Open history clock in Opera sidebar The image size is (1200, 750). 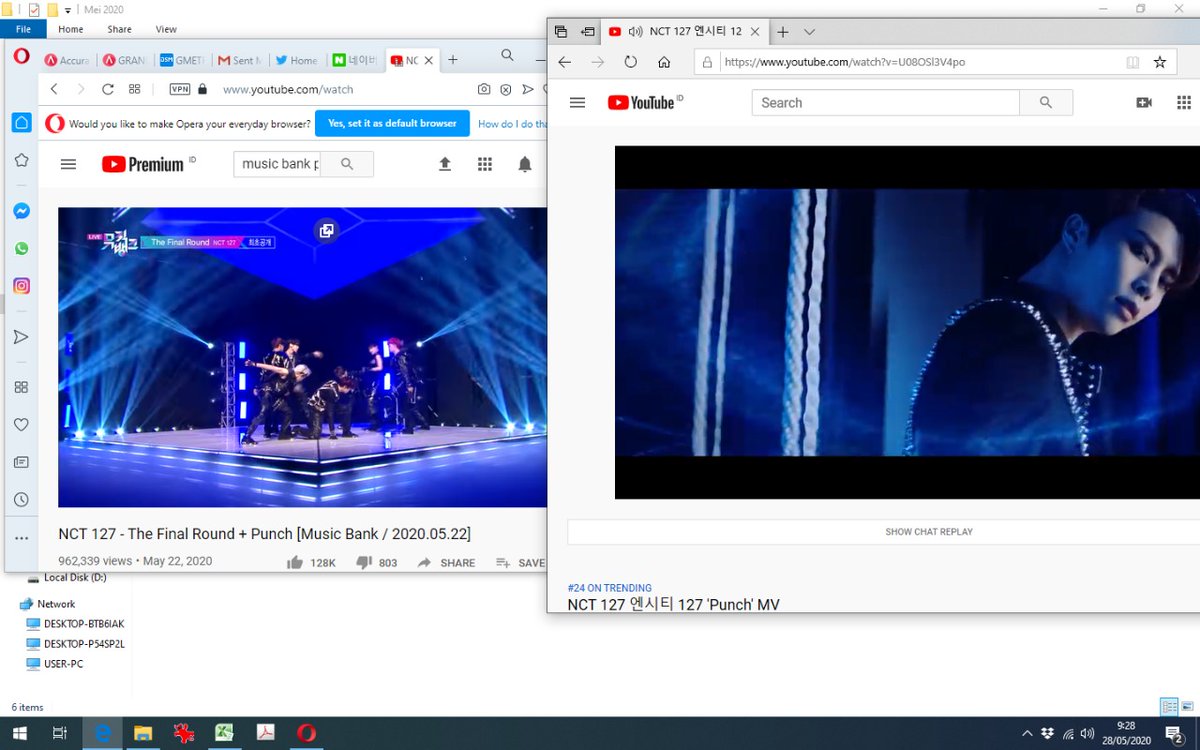point(21,499)
